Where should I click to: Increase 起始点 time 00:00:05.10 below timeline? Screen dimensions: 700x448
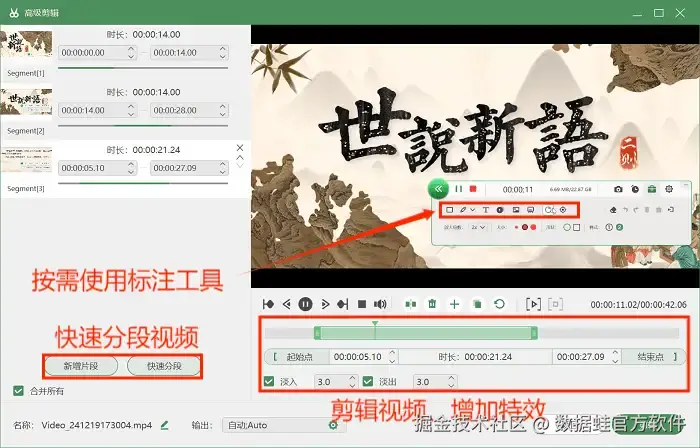point(392,353)
